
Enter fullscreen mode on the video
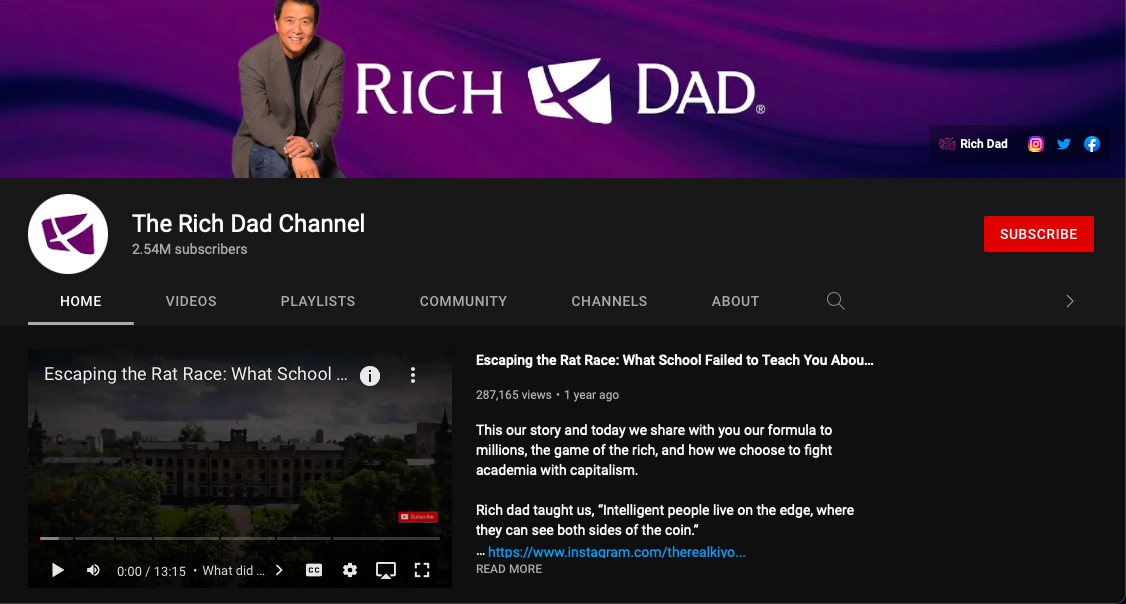coord(422,570)
